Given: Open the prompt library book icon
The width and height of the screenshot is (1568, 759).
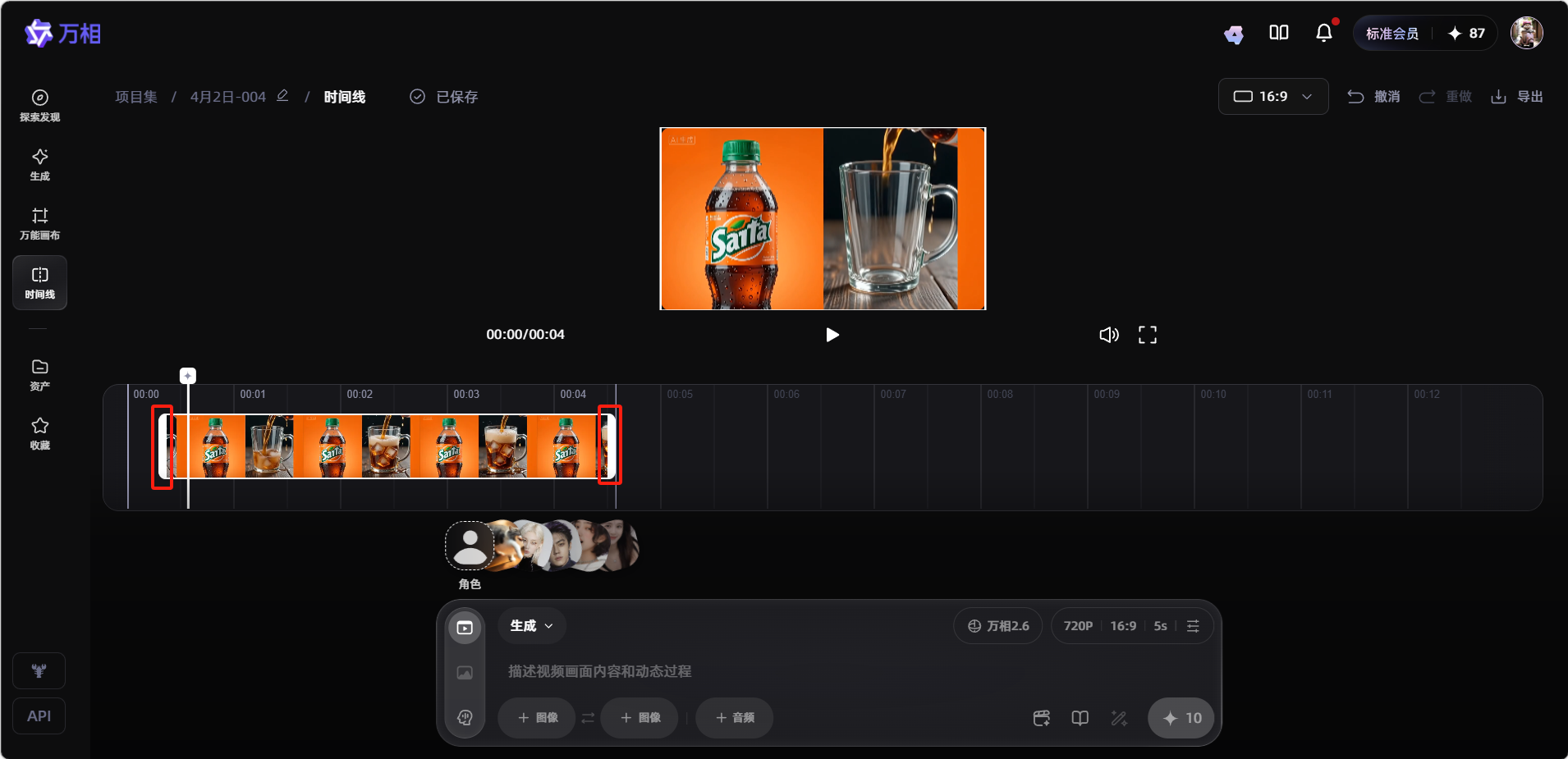Looking at the screenshot, I should [x=1080, y=718].
